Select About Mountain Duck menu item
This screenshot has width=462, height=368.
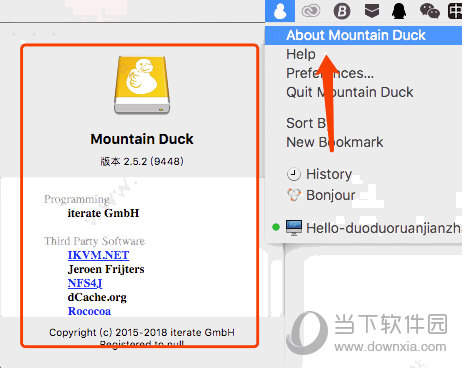[x=363, y=35]
